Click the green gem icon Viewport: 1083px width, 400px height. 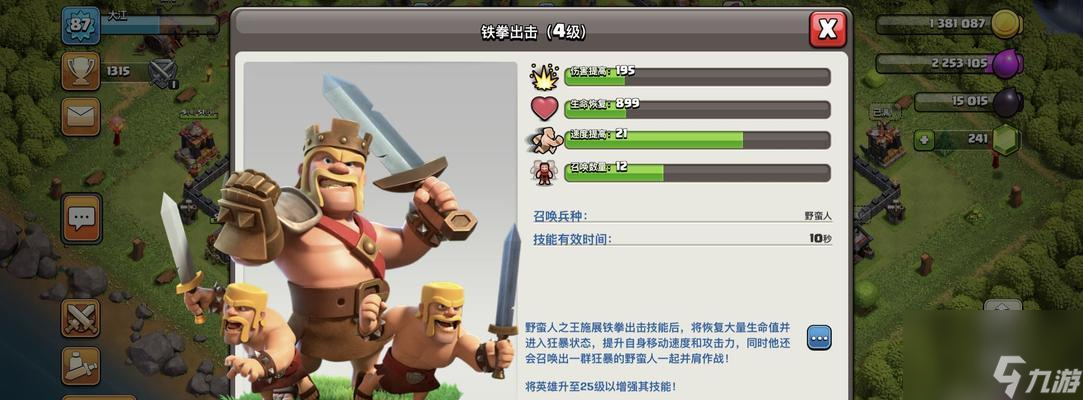point(1007,140)
